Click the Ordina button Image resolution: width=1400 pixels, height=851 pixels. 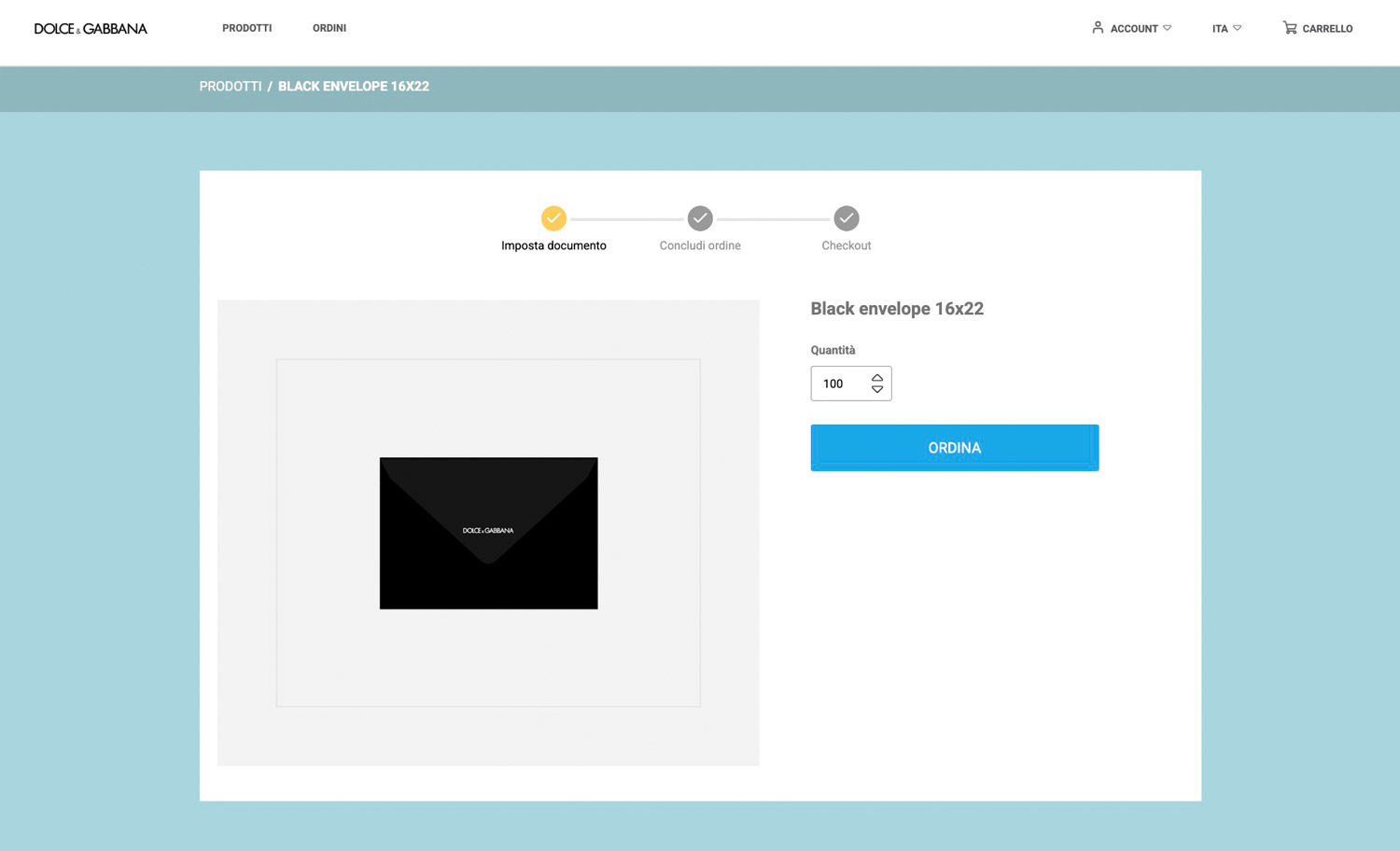955,448
